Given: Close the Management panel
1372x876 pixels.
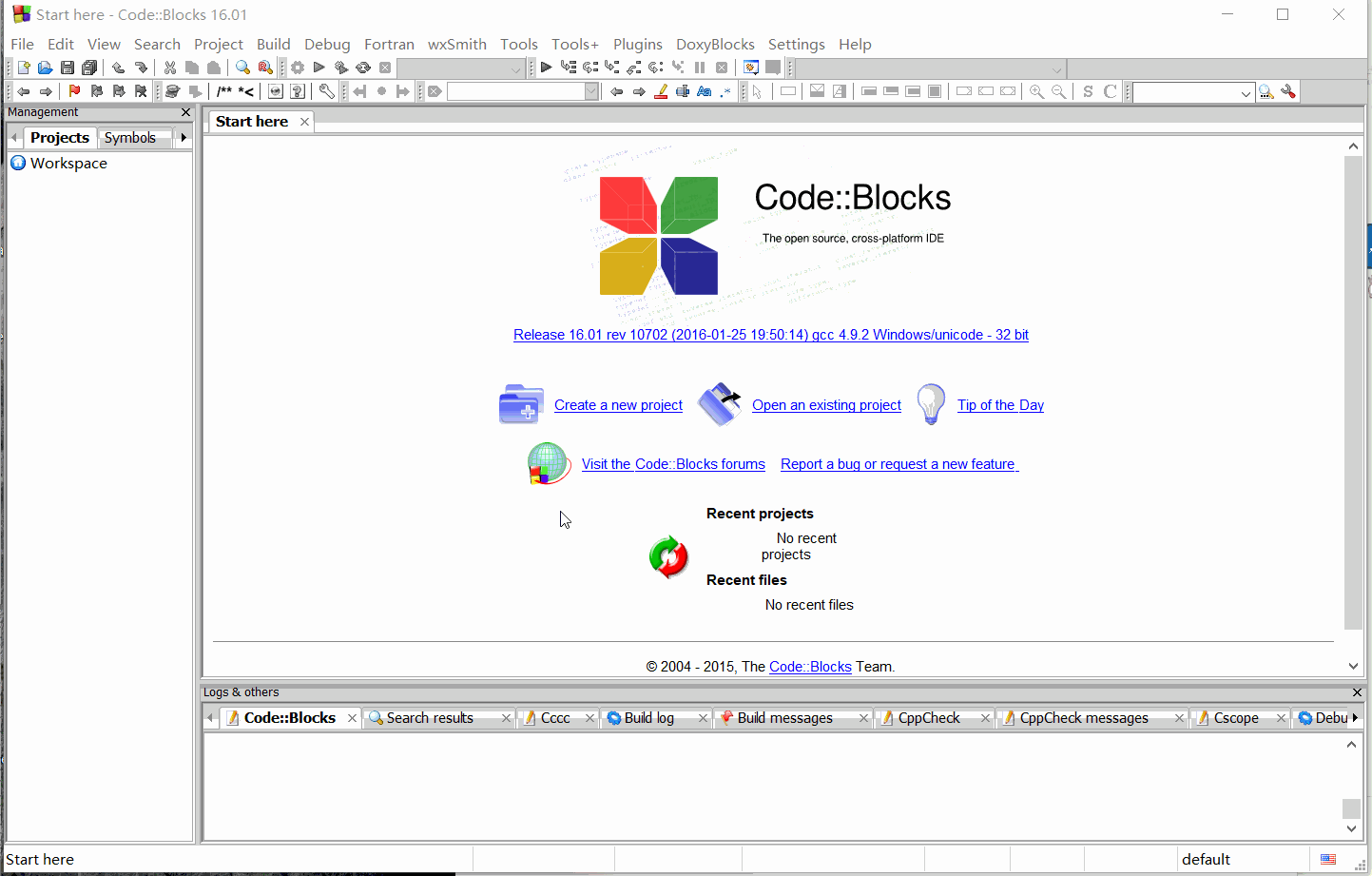Looking at the screenshot, I should point(185,112).
